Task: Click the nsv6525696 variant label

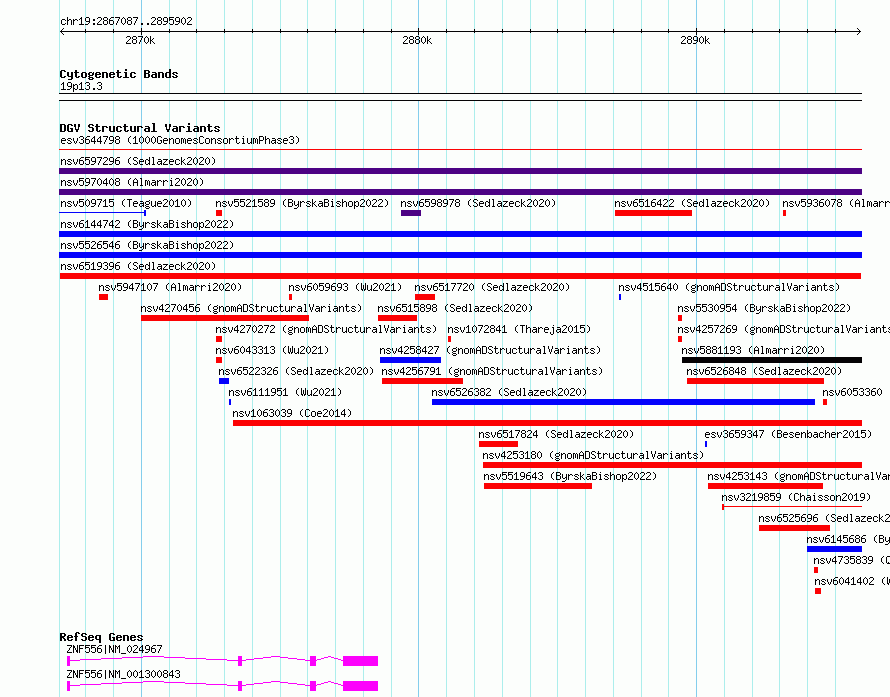Action: coord(824,518)
